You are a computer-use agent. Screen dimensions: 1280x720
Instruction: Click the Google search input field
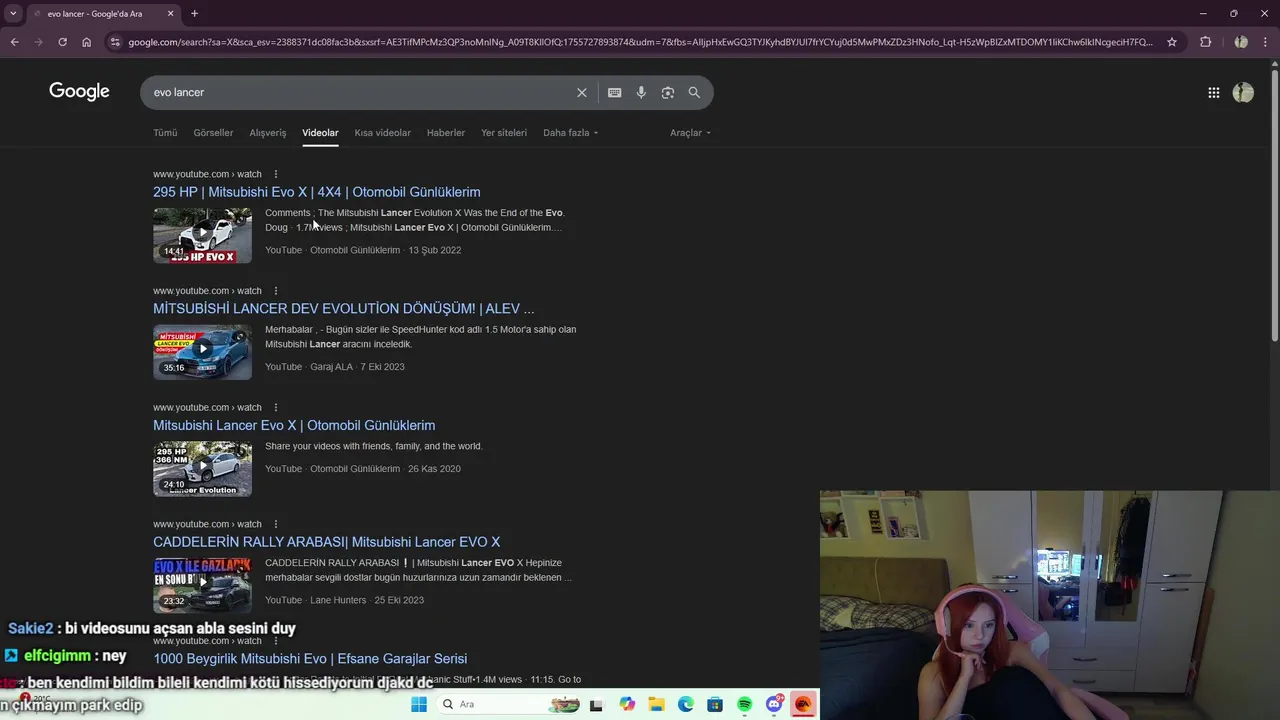click(x=360, y=92)
